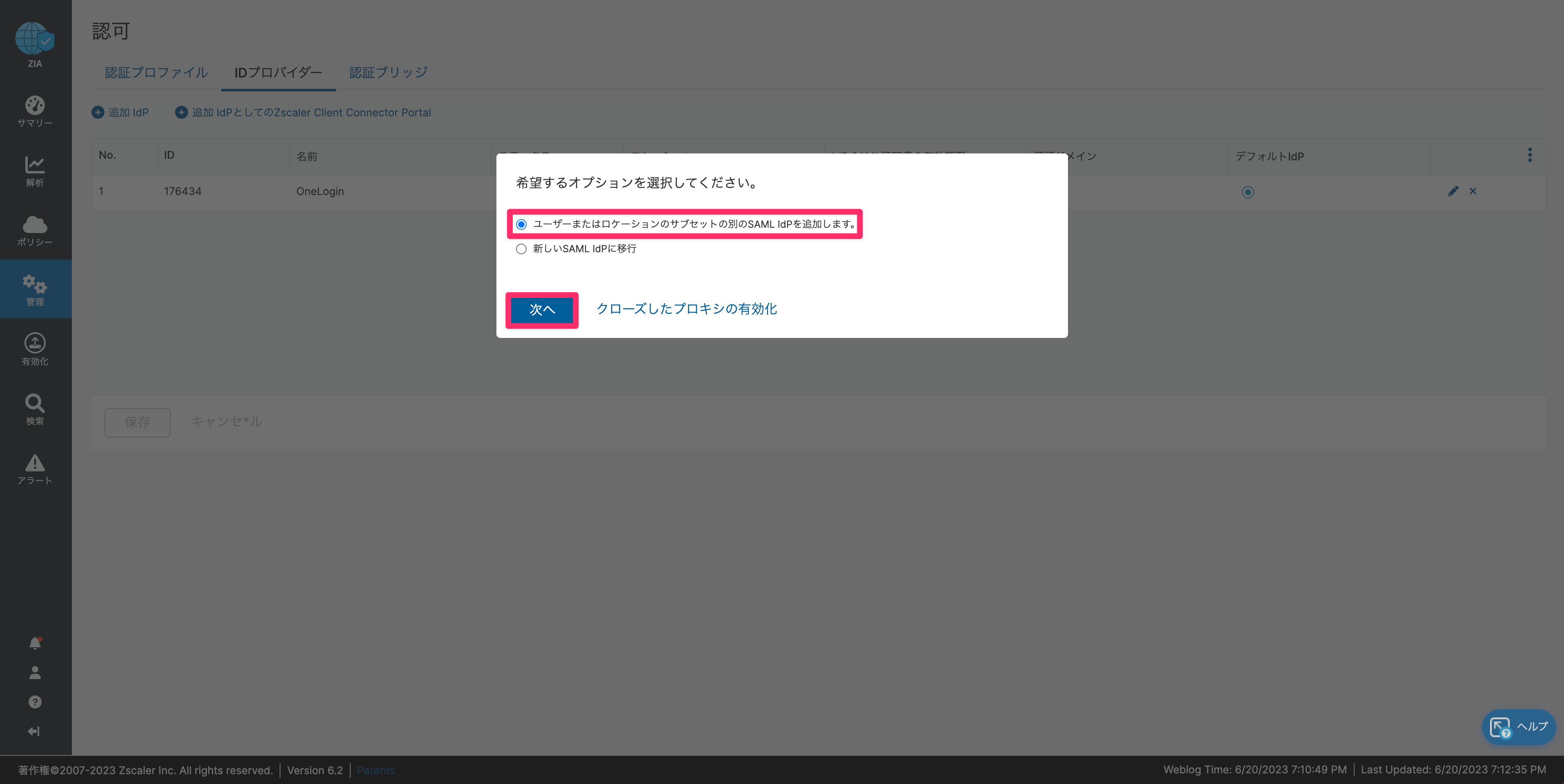Screen dimensions: 1564x784
Task: Add Zscaler Client Connector Portal as IdP
Action: click(304, 112)
